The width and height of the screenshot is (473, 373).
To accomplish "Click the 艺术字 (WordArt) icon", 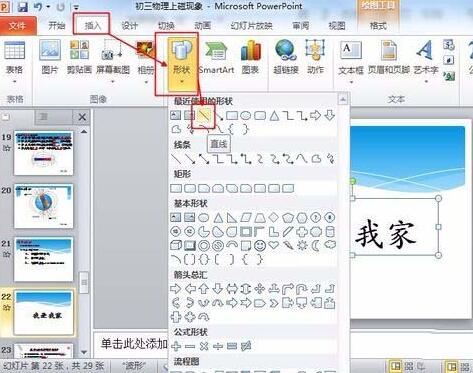I will (x=425, y=50).
